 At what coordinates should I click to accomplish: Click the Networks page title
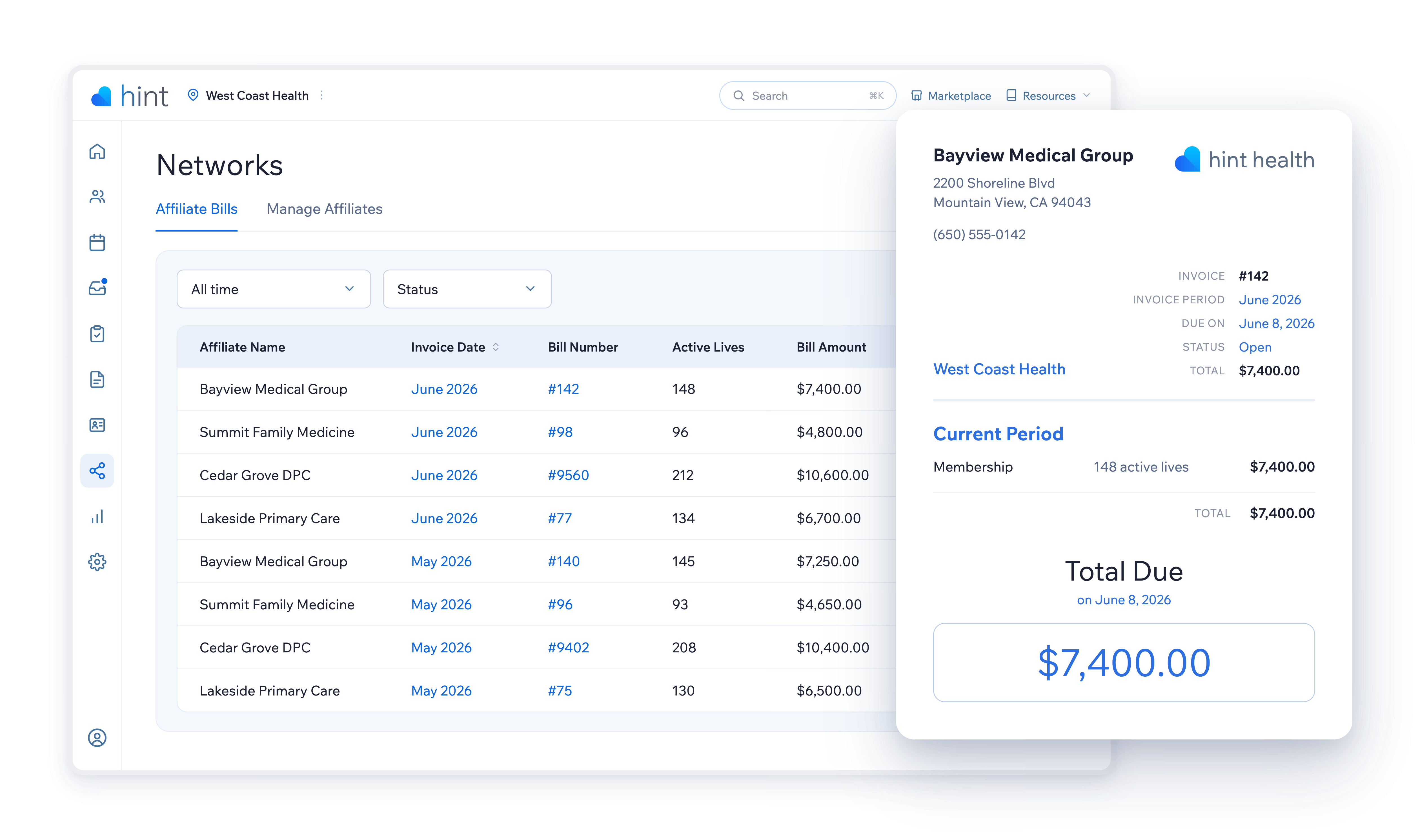pyautogui.click(x=219, y=165)
